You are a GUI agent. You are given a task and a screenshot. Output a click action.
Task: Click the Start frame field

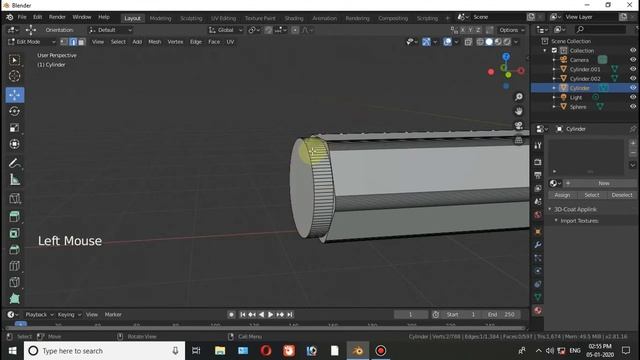point(461,314)
